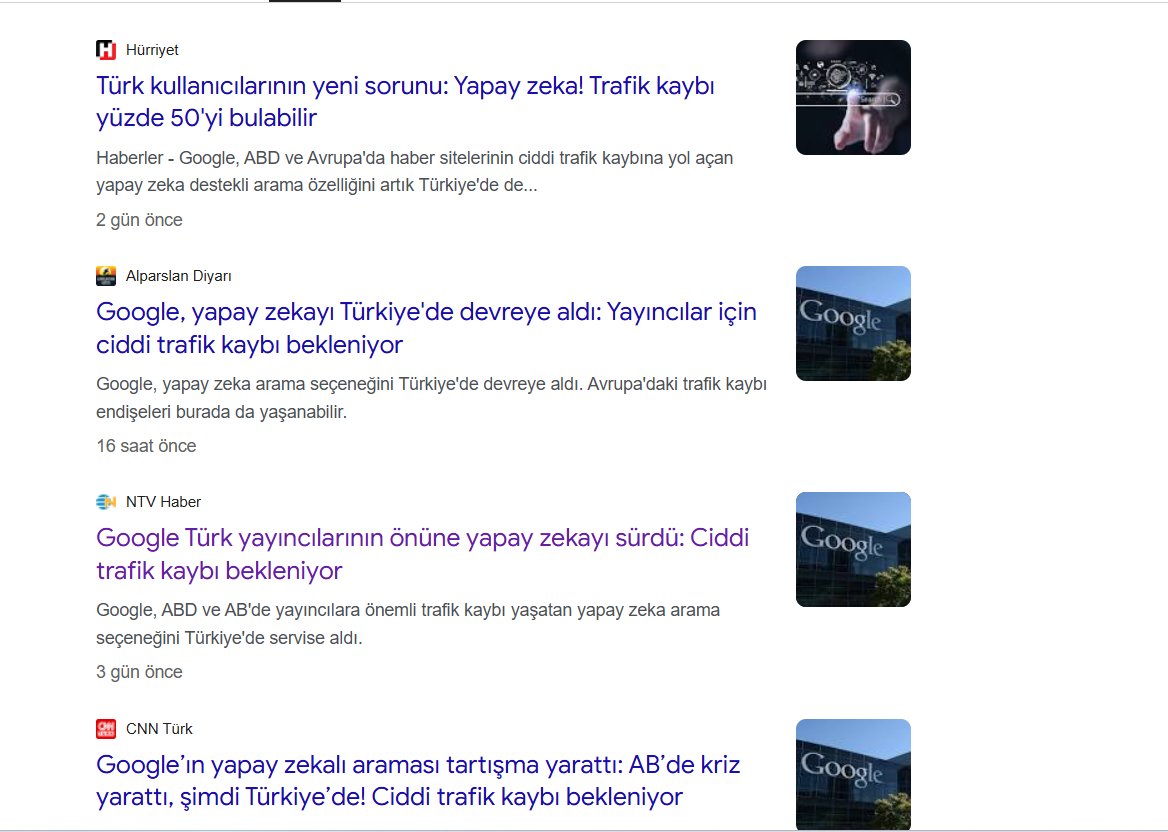Click snippet 'Google, yapay zeka arama seçeneğini Türkiye'de devreye aldı'

click(x=431, y=398)
